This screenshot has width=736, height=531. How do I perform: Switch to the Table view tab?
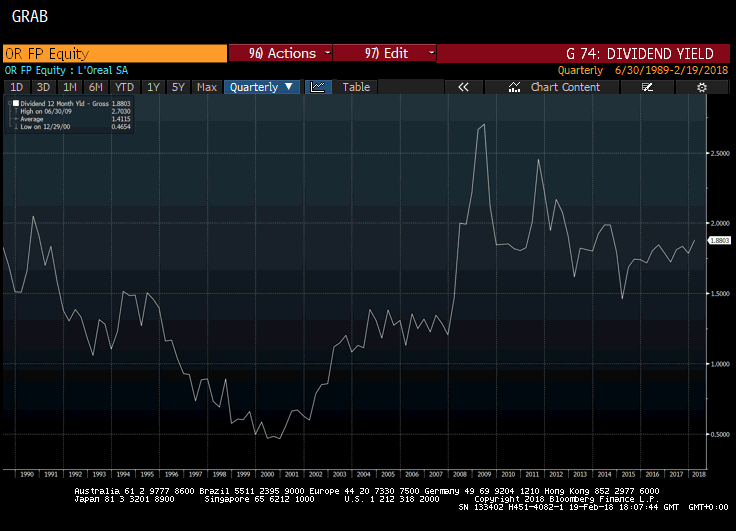(356, 87)
